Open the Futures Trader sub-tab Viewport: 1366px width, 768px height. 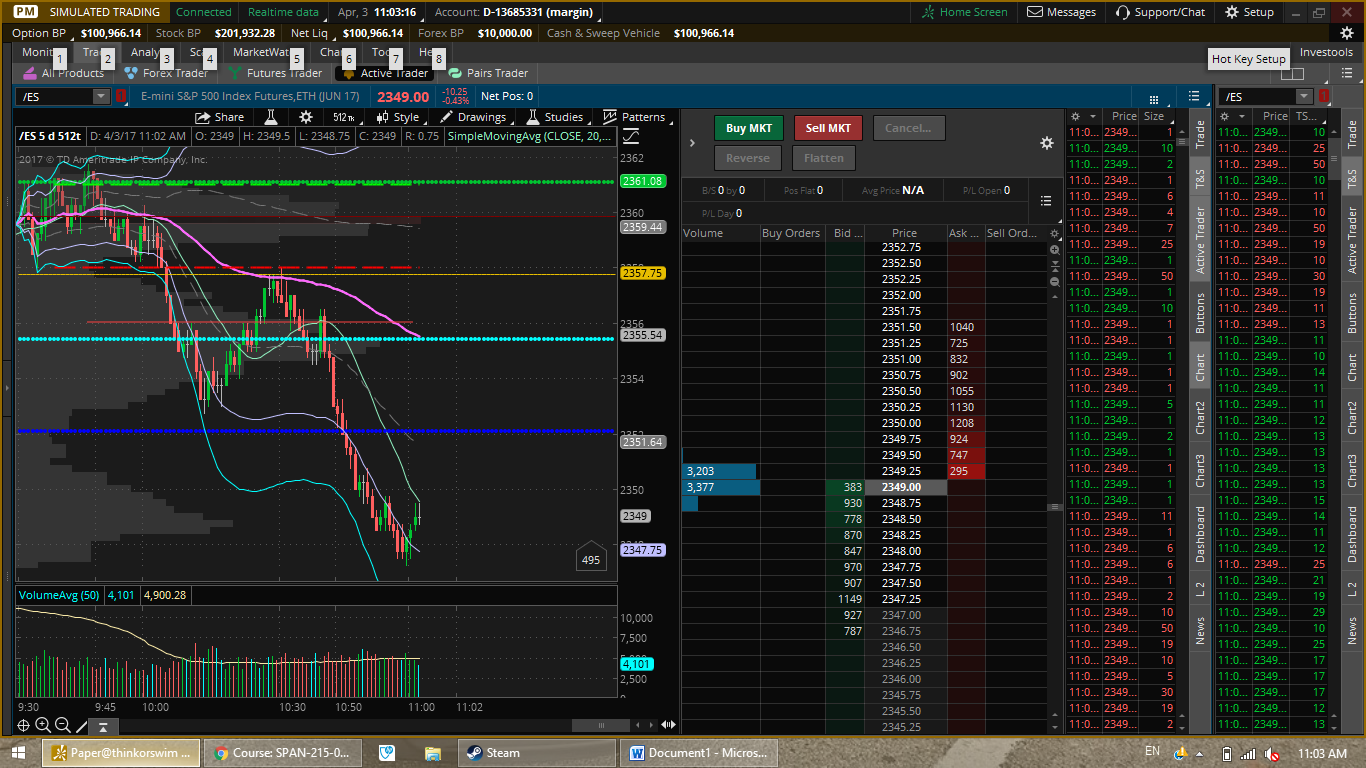point(275,73)
